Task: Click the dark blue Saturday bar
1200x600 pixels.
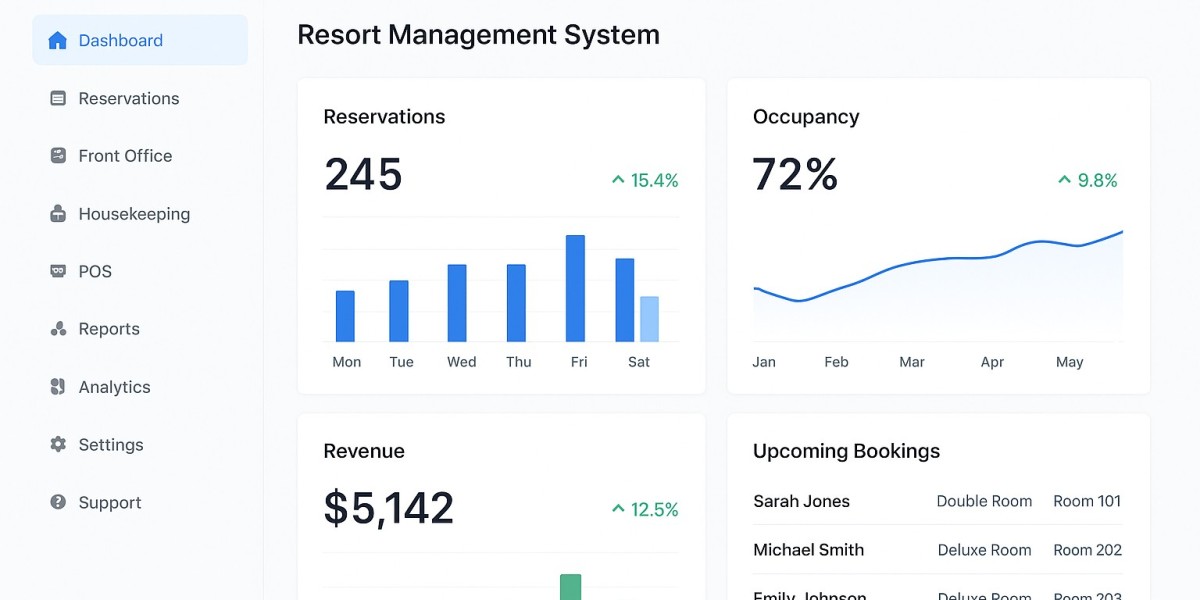Action: pos(625,300)
